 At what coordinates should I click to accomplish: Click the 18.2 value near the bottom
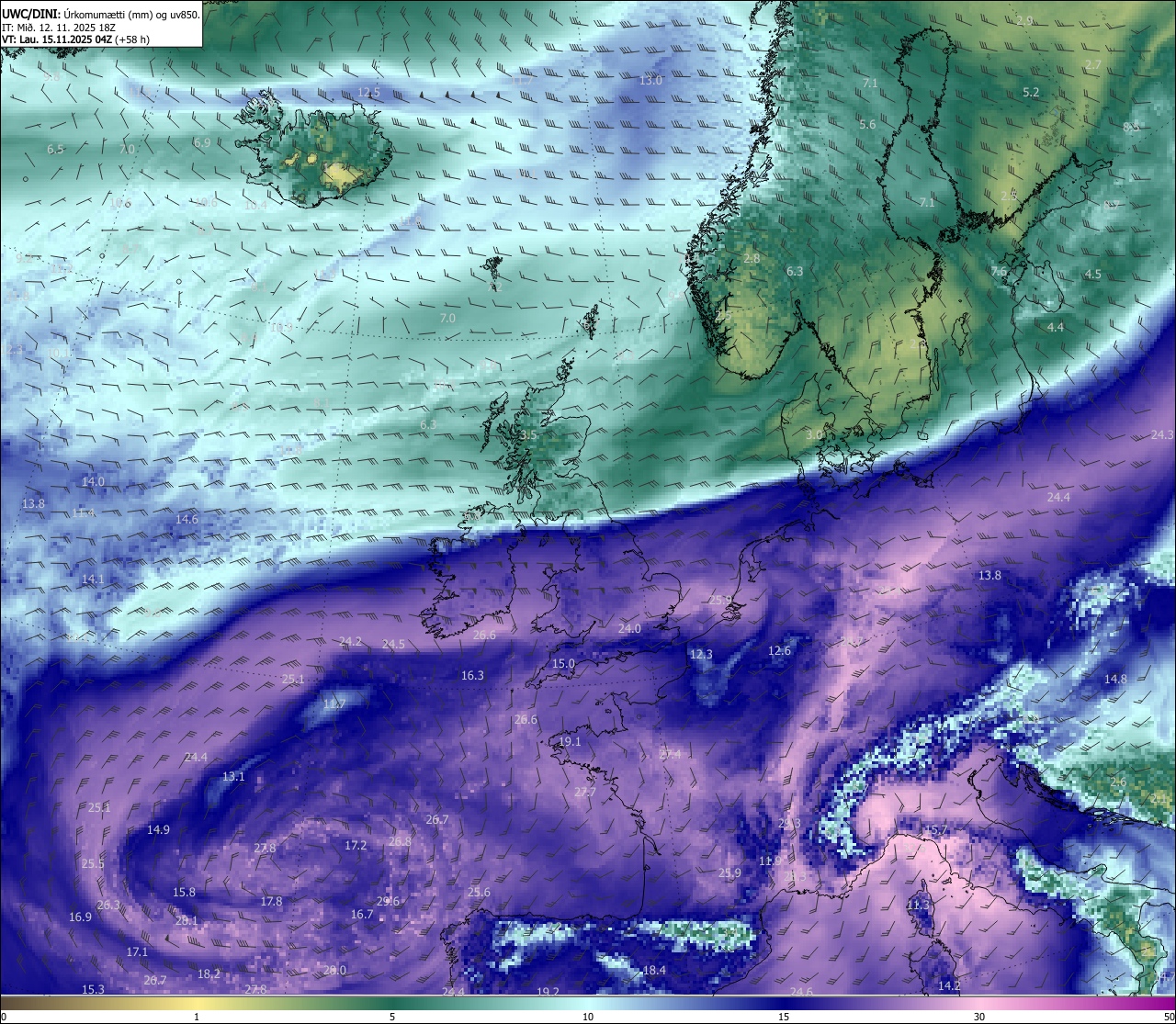click(209, 974)
